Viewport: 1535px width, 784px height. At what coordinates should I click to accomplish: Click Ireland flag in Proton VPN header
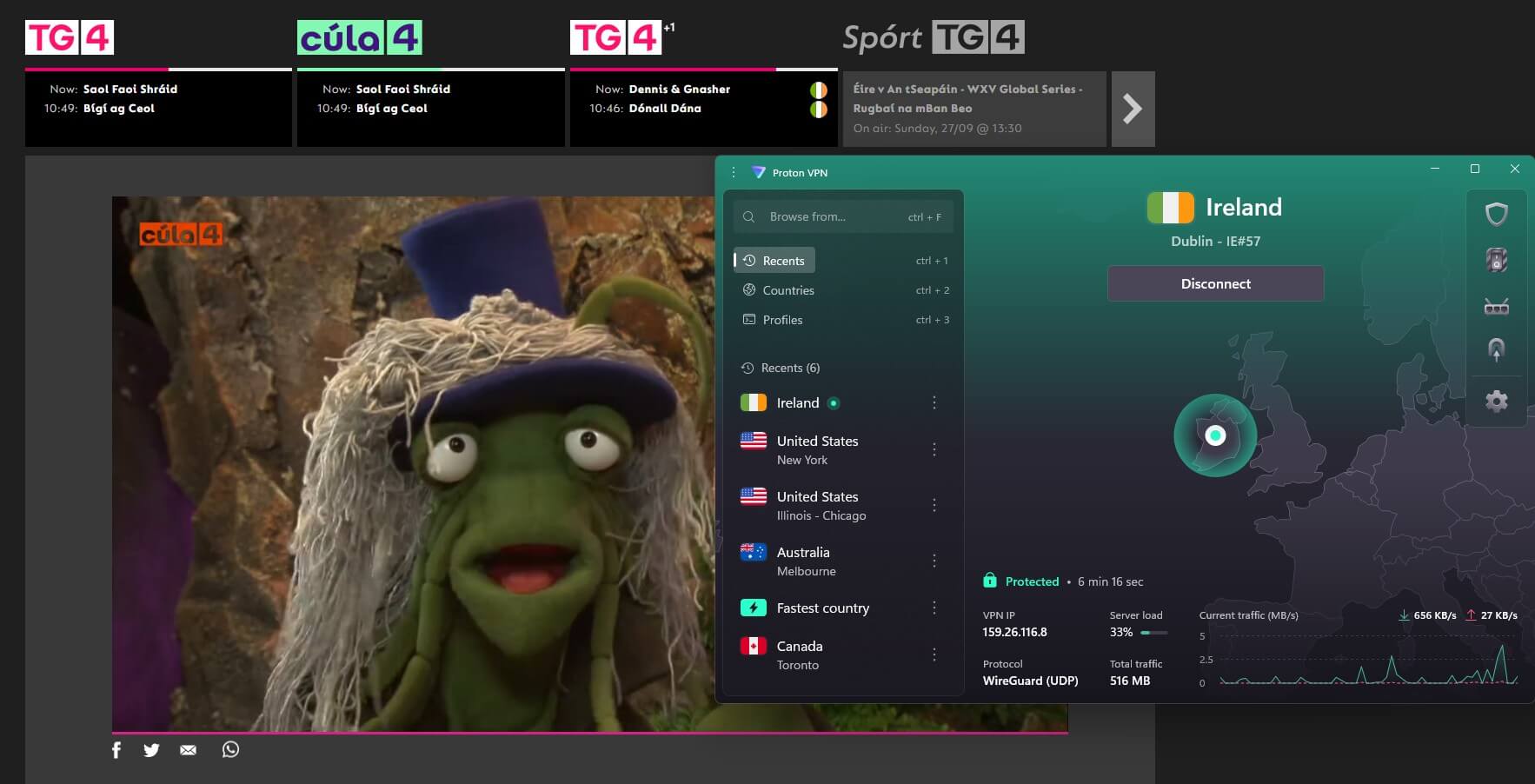point(1170,208)
